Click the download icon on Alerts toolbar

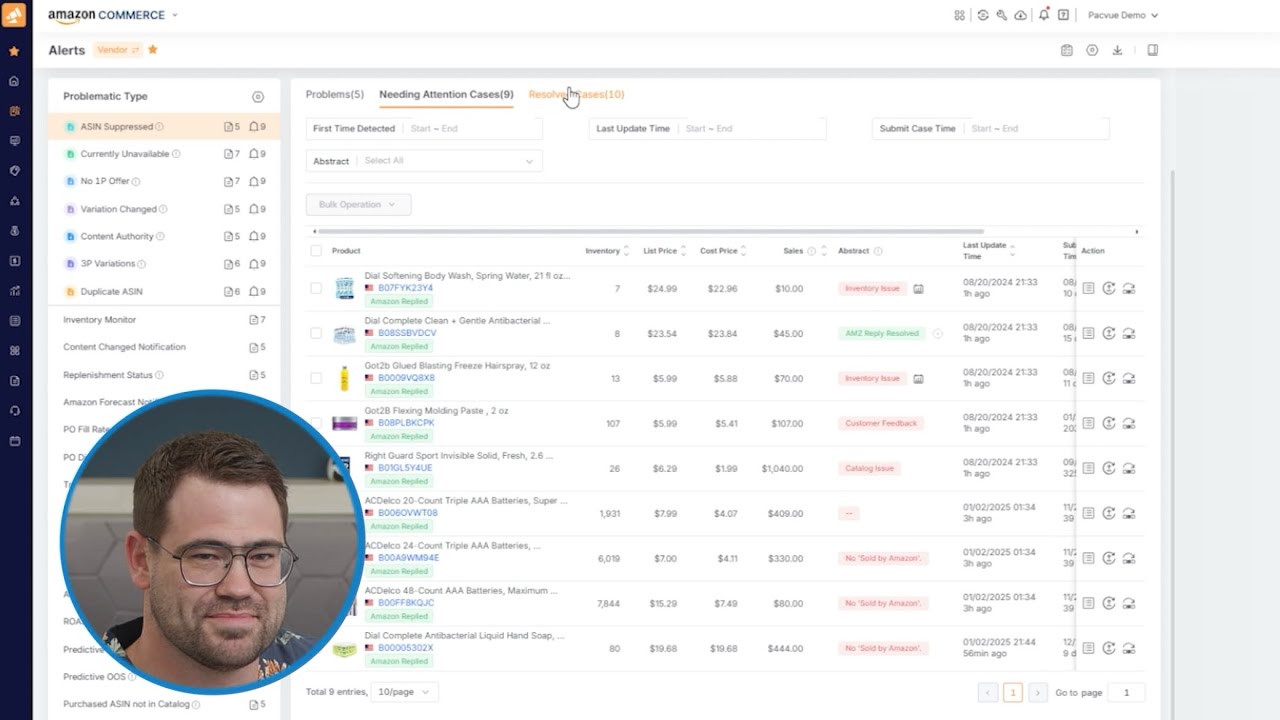(1117, 50)
